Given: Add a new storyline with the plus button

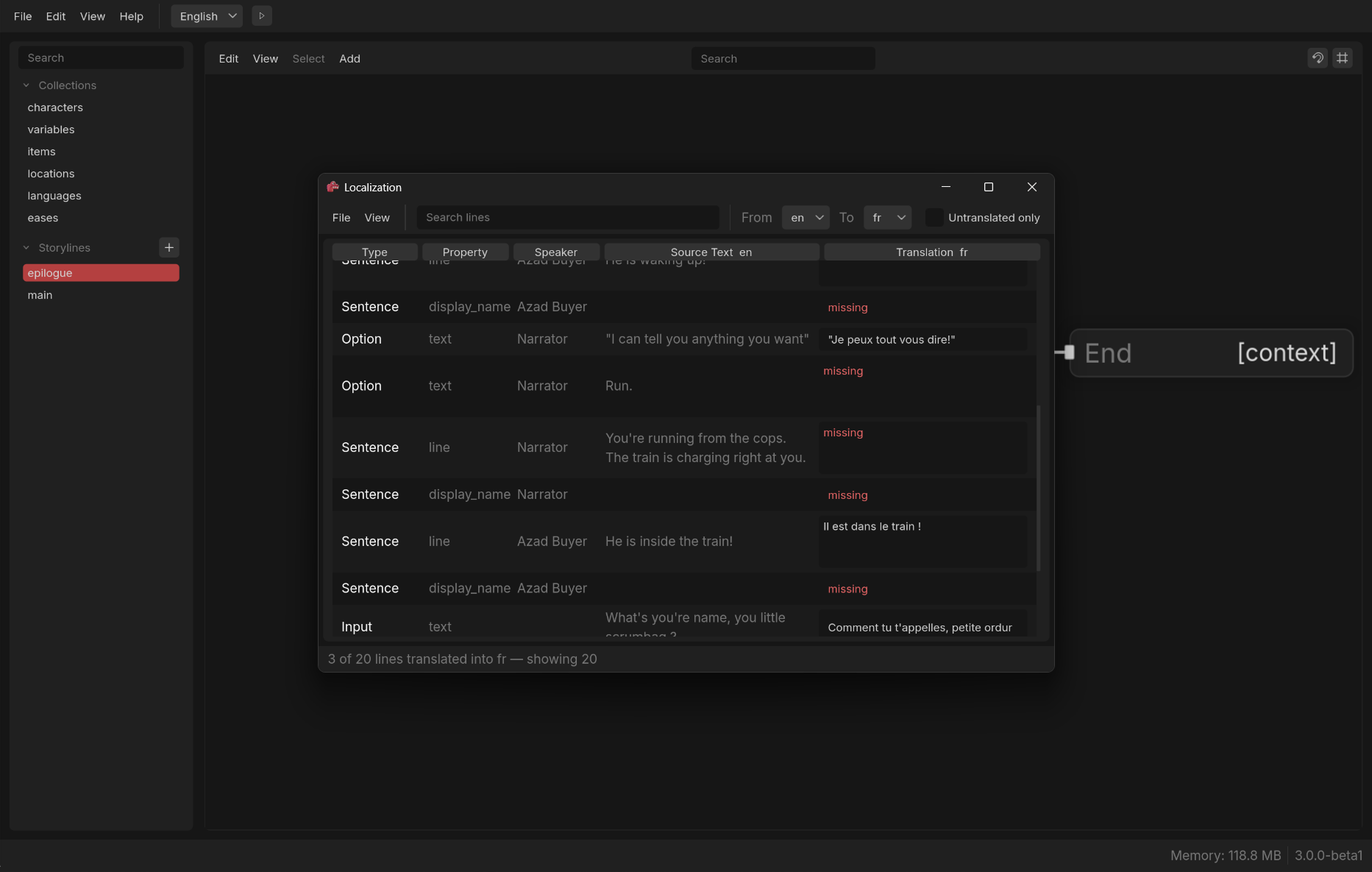Looking at the screenshot, I should (x=169, y=247).
